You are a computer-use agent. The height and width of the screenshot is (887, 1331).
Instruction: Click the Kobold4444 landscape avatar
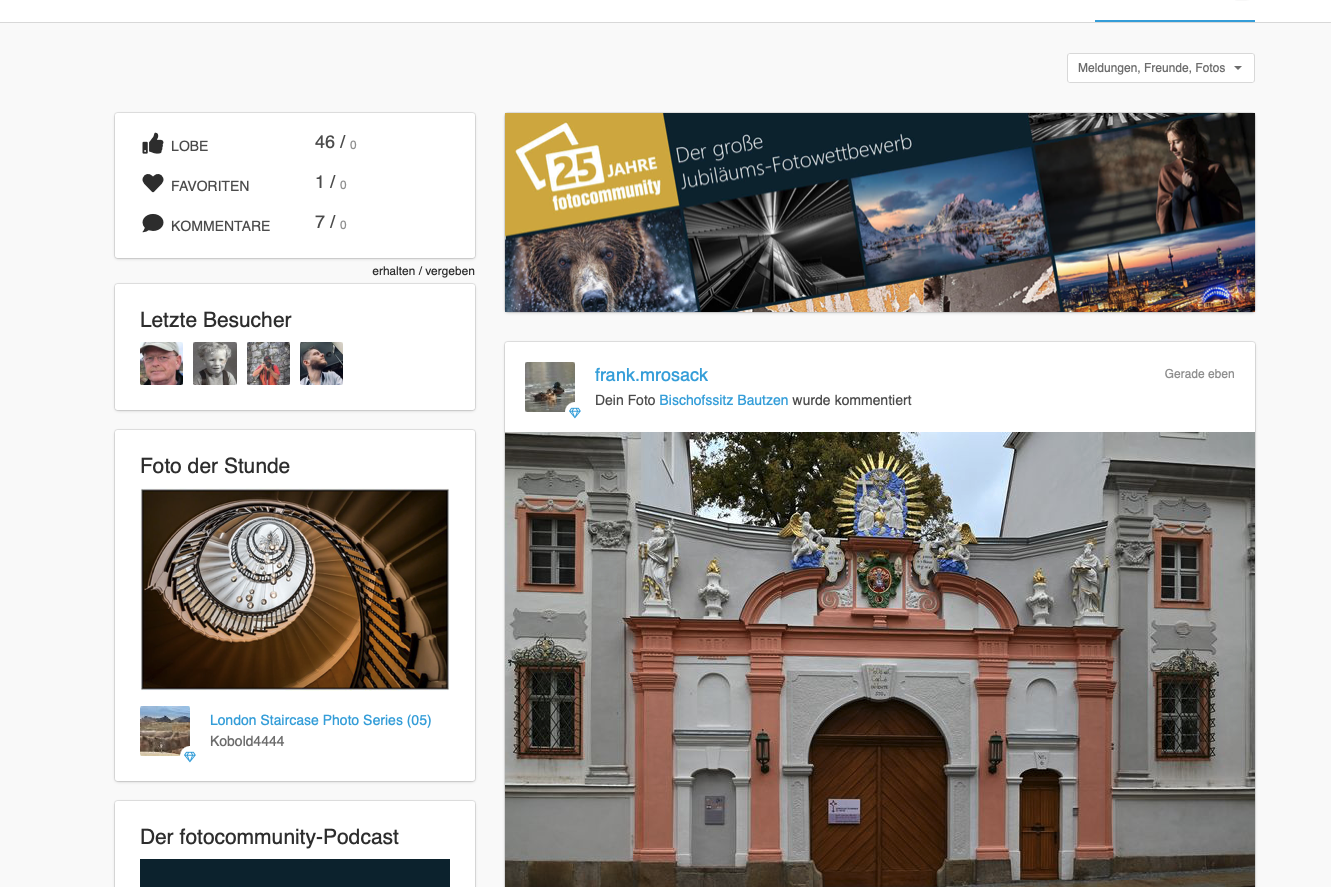[164, 730]
